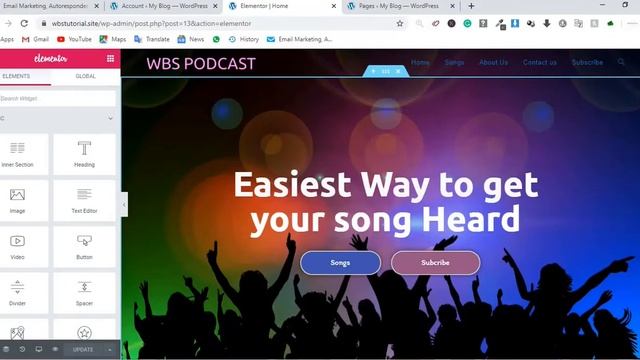The width and height of the screenshot is (640, 360).
Task: Open the Translate bookmark
Action: point(152,39)
